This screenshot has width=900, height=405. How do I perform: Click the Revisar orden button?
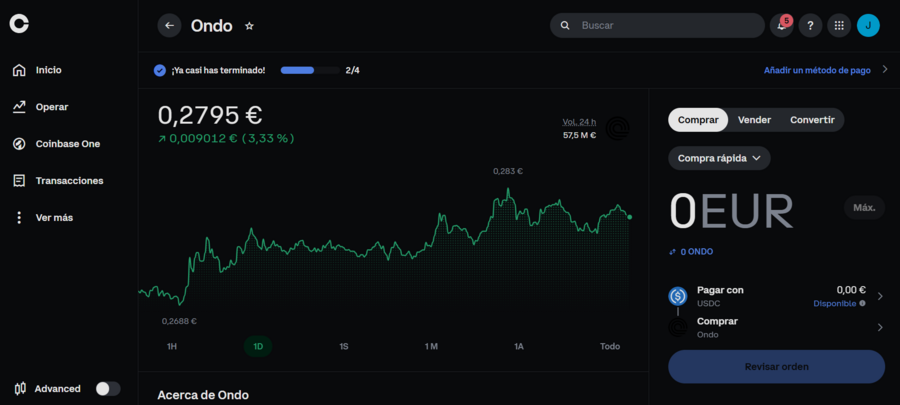pyautogui.click(x=777, y=367)
